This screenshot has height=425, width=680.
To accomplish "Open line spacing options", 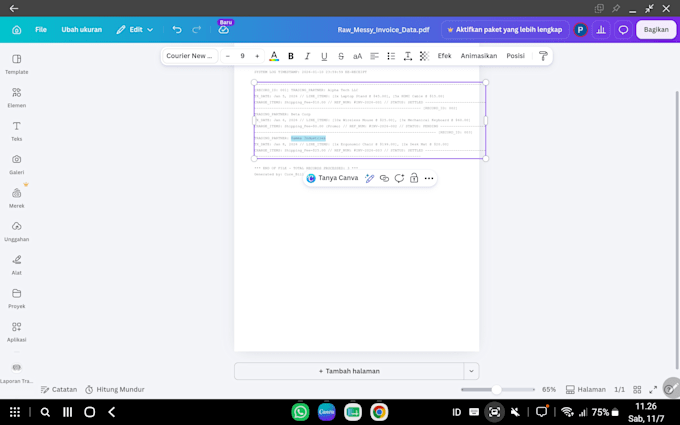I will click(408, 56).
